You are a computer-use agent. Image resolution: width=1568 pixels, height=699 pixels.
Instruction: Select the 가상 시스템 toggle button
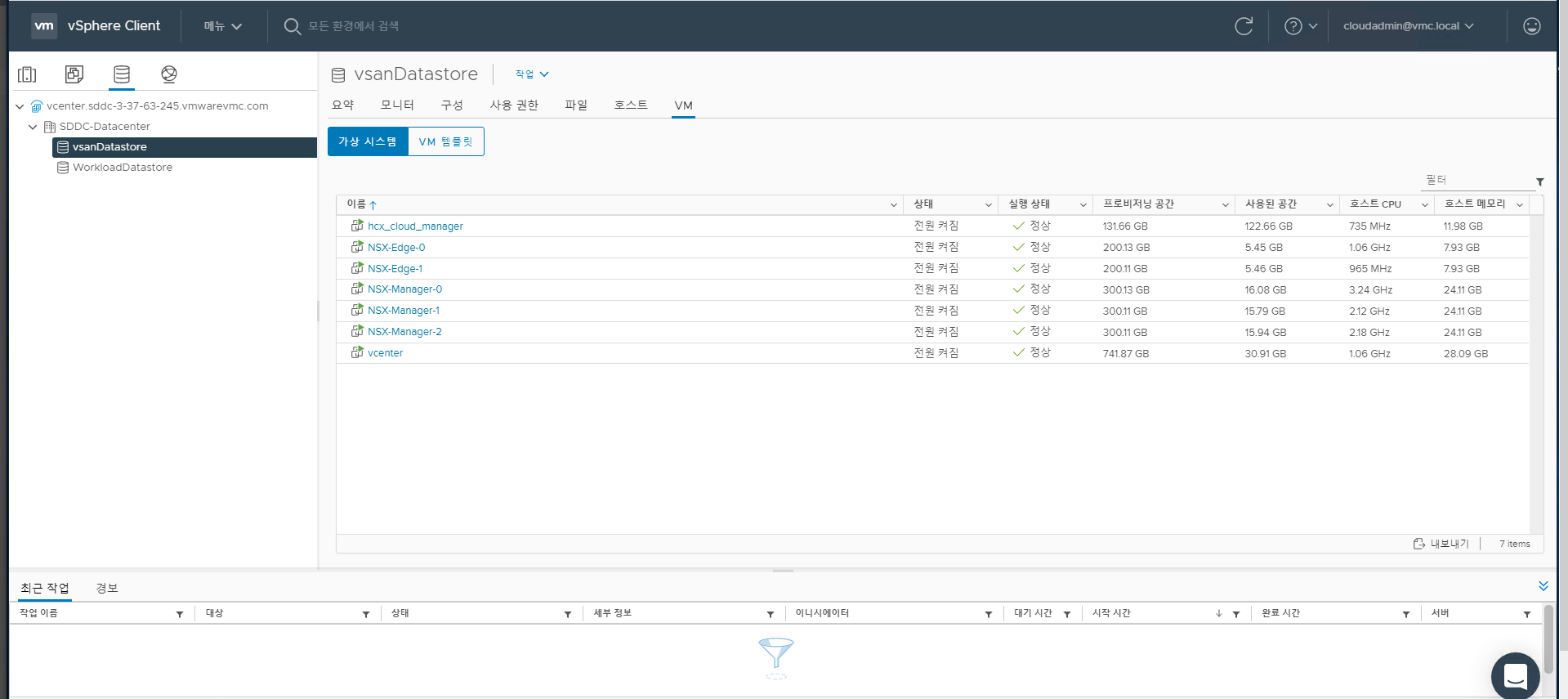tap(368, 141)
